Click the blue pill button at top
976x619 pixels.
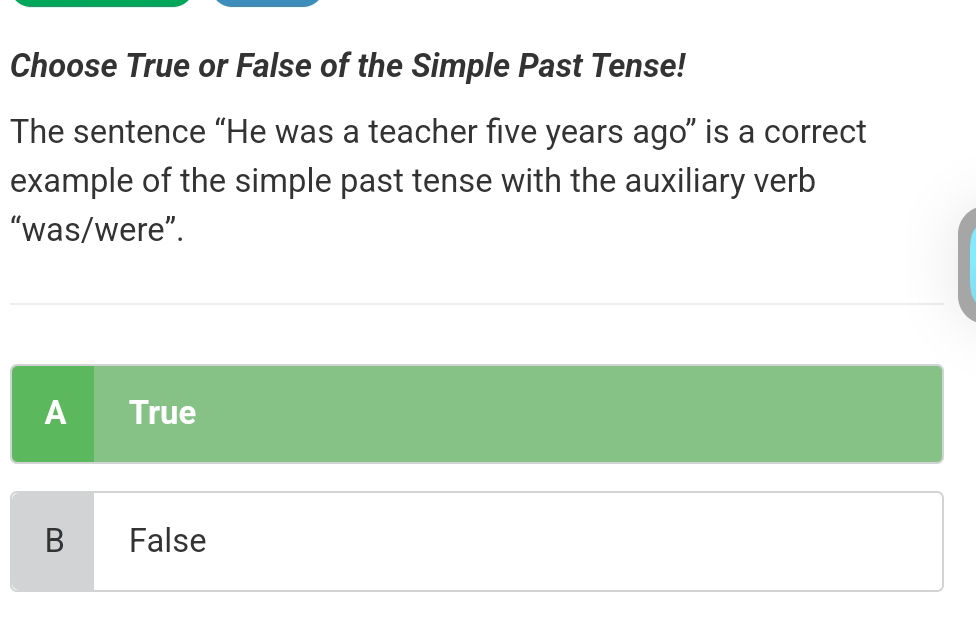pos(267,2)
